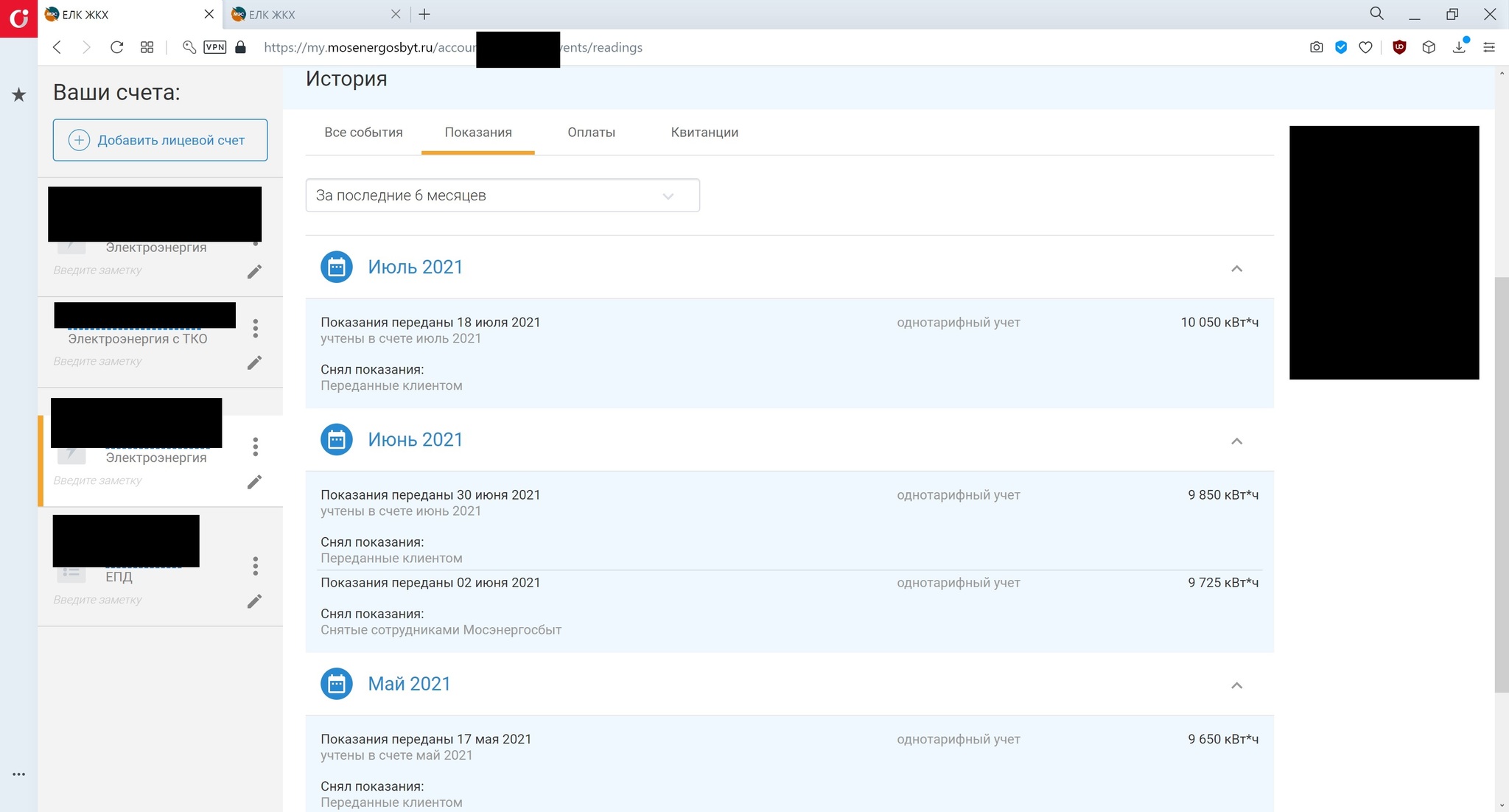This screenshot has width=1509, height=812.
Task: Click the blue shield verification icon
Action: coord(1341,47)
